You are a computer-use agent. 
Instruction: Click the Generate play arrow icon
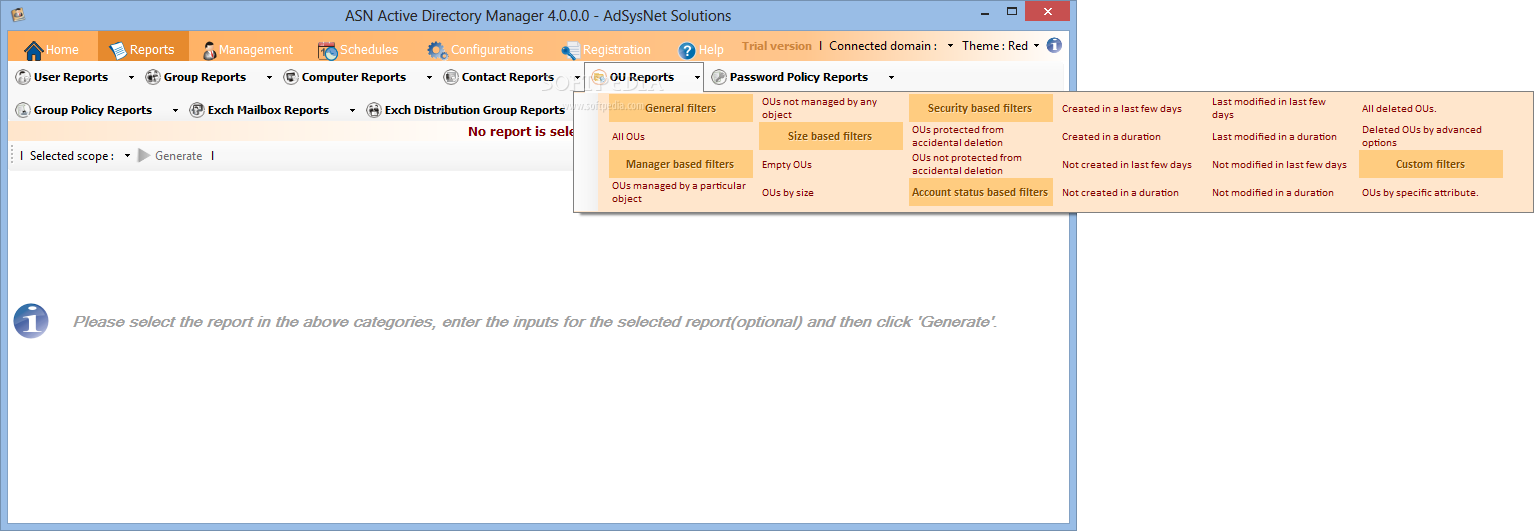(145, 156)
